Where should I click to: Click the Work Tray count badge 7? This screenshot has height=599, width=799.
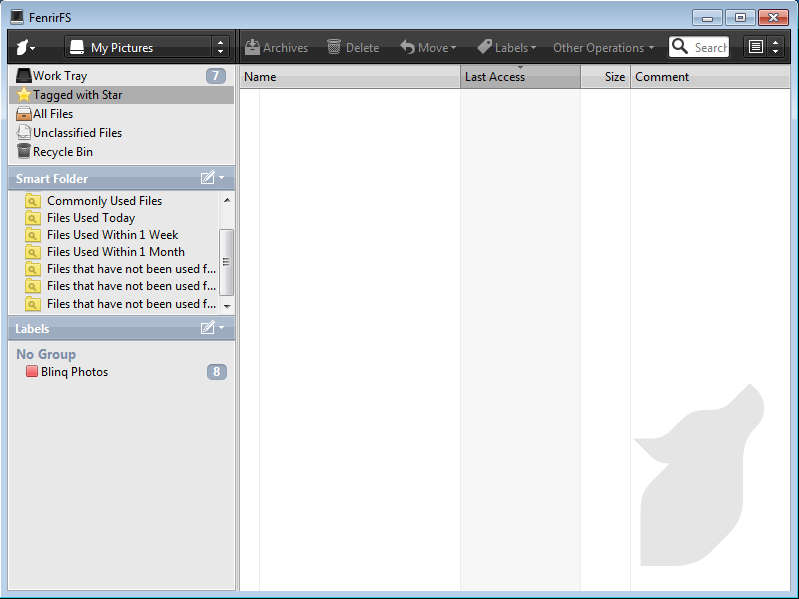[x=216, y=76]
